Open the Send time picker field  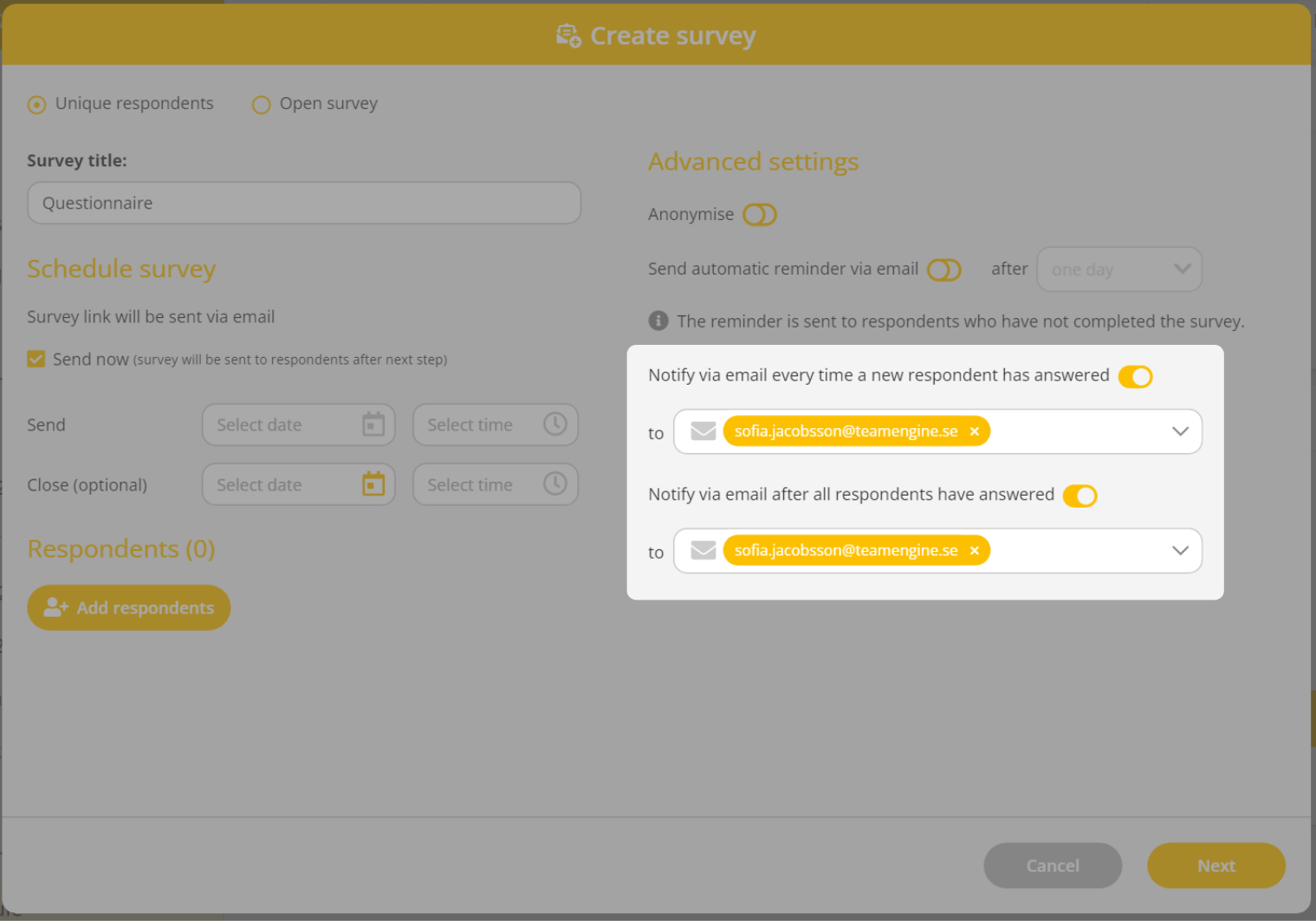[496, 425]
